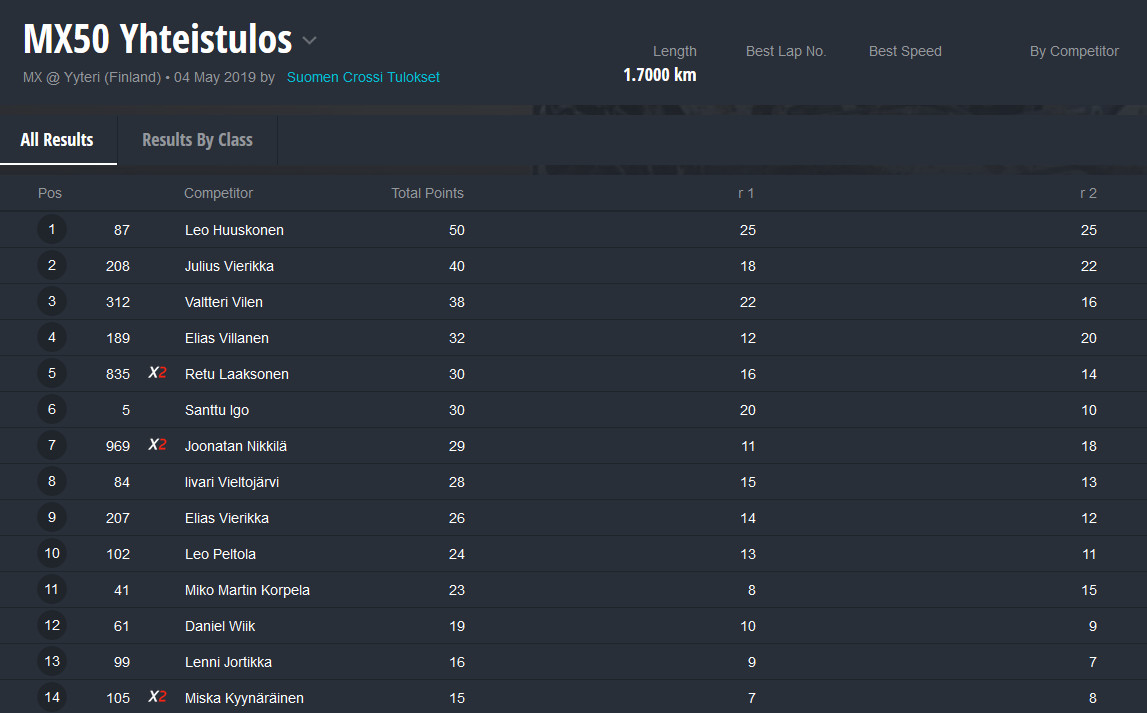This screenshot has width=1147, height=713.
Task: Click the Length stat label
Action: tap(674, 51)
